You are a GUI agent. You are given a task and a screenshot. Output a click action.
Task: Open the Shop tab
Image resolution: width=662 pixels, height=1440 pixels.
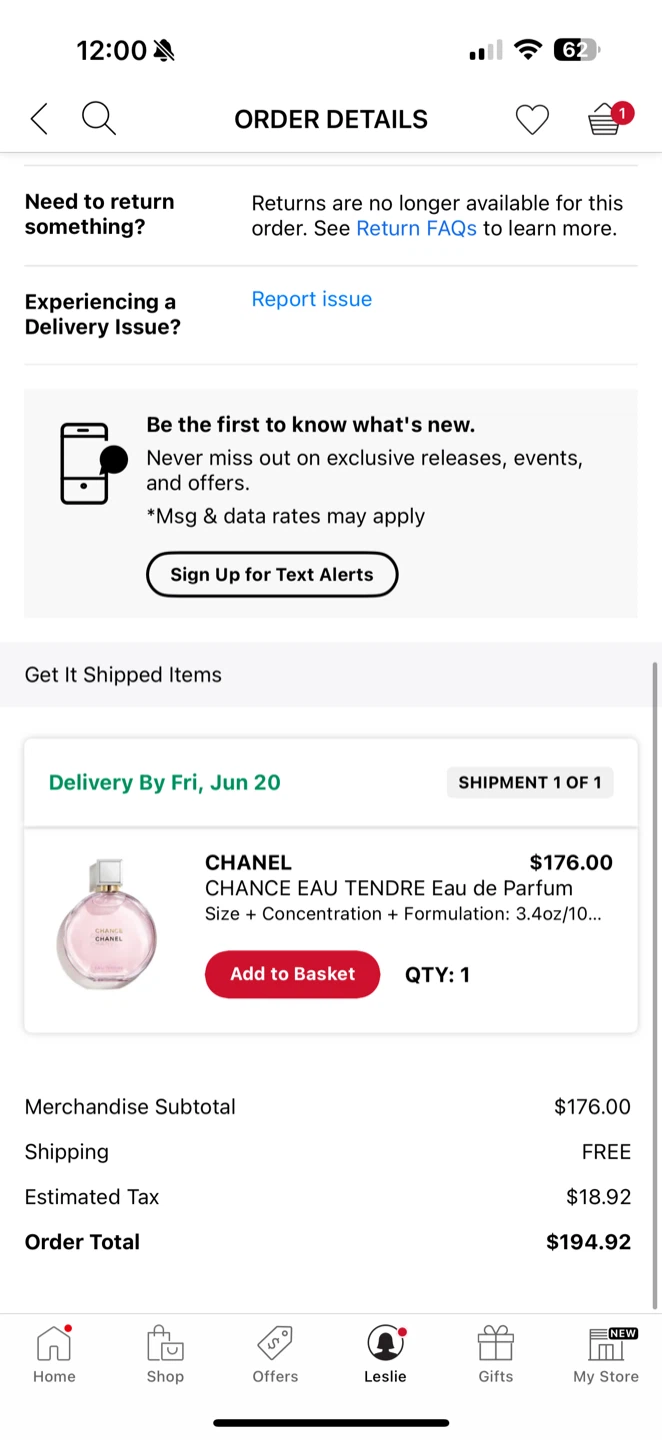click(165, 1354)
